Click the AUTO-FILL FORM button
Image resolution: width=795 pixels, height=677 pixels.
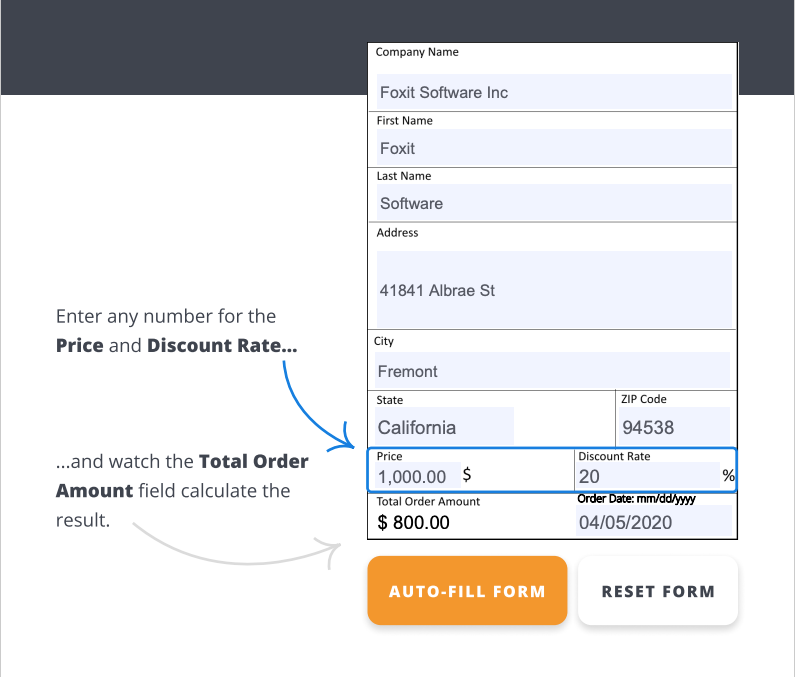467,591
